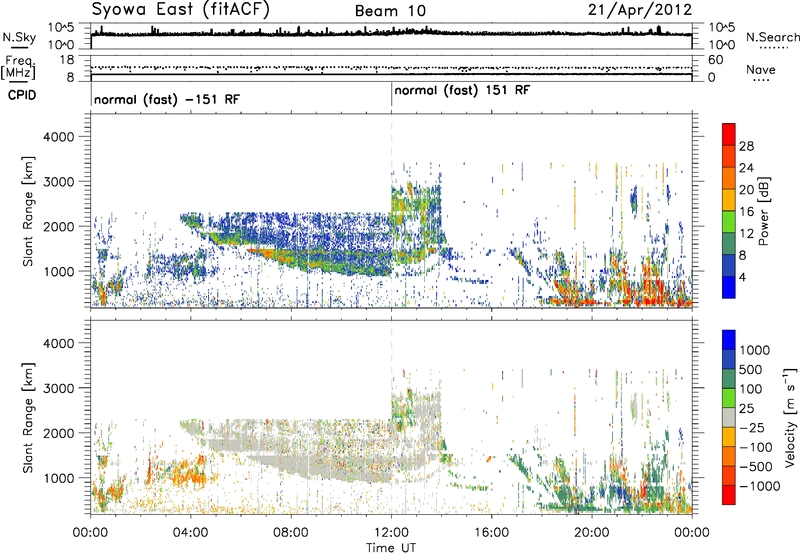Pick the blue top of the velocity colorbar
This screenshot has width=800, height=554.
coord(729,340)
